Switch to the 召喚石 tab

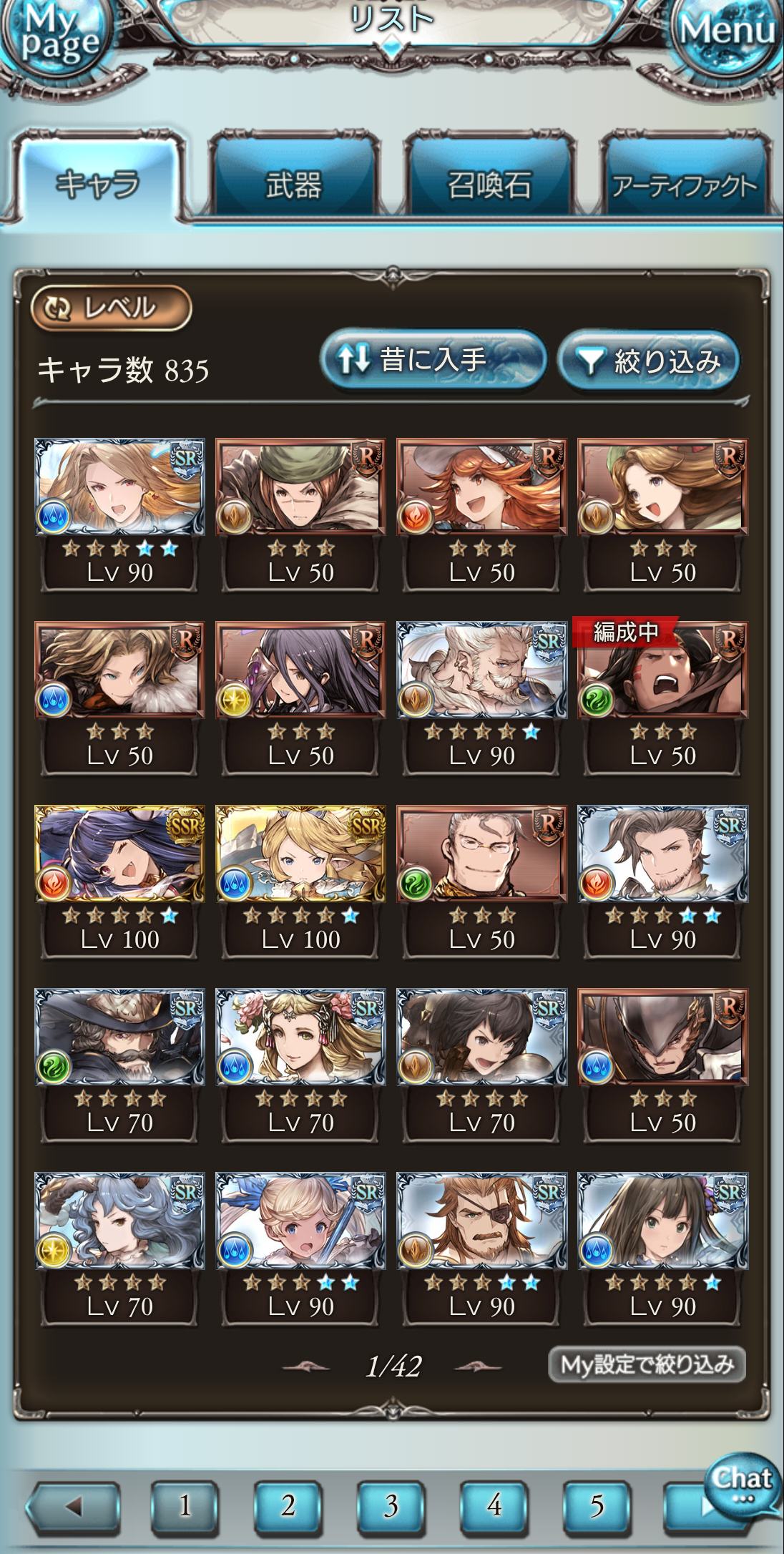coord(489,180)
